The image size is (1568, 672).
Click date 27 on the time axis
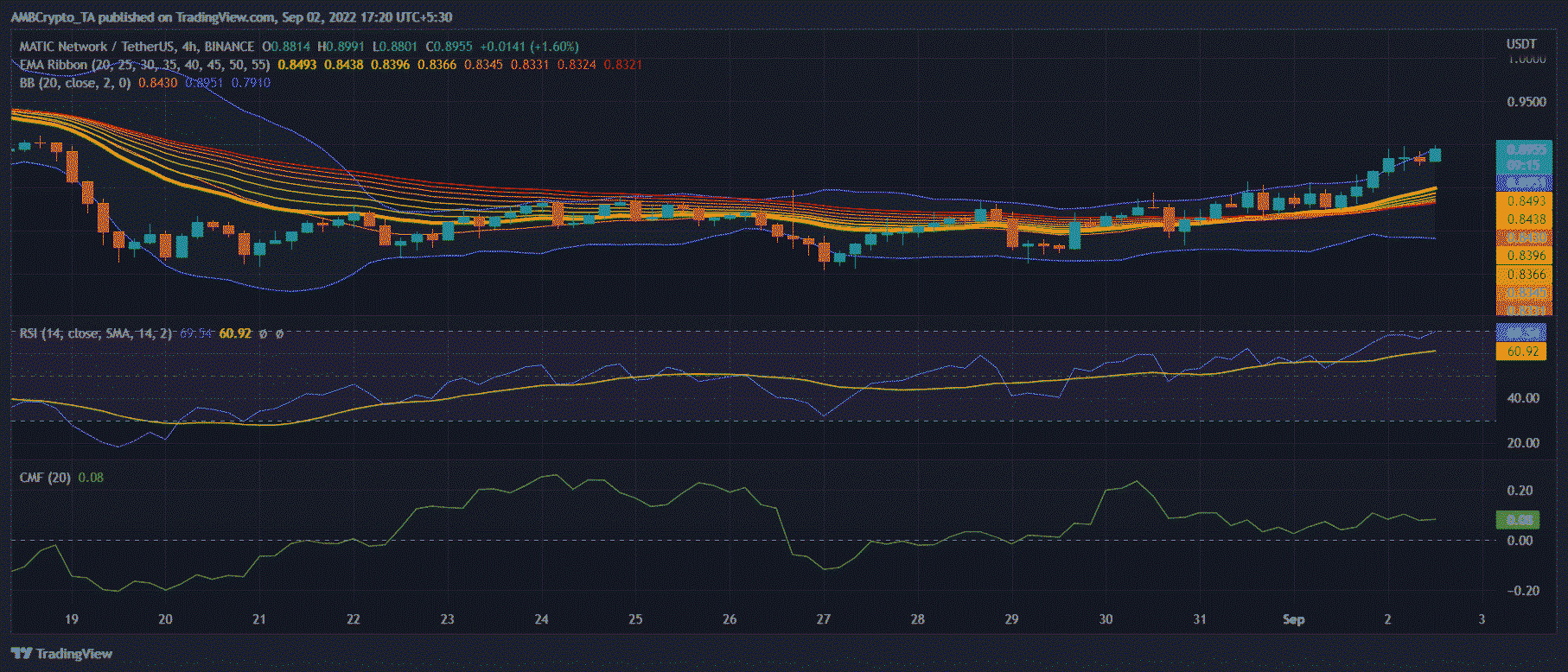click(x=823, y=619)
